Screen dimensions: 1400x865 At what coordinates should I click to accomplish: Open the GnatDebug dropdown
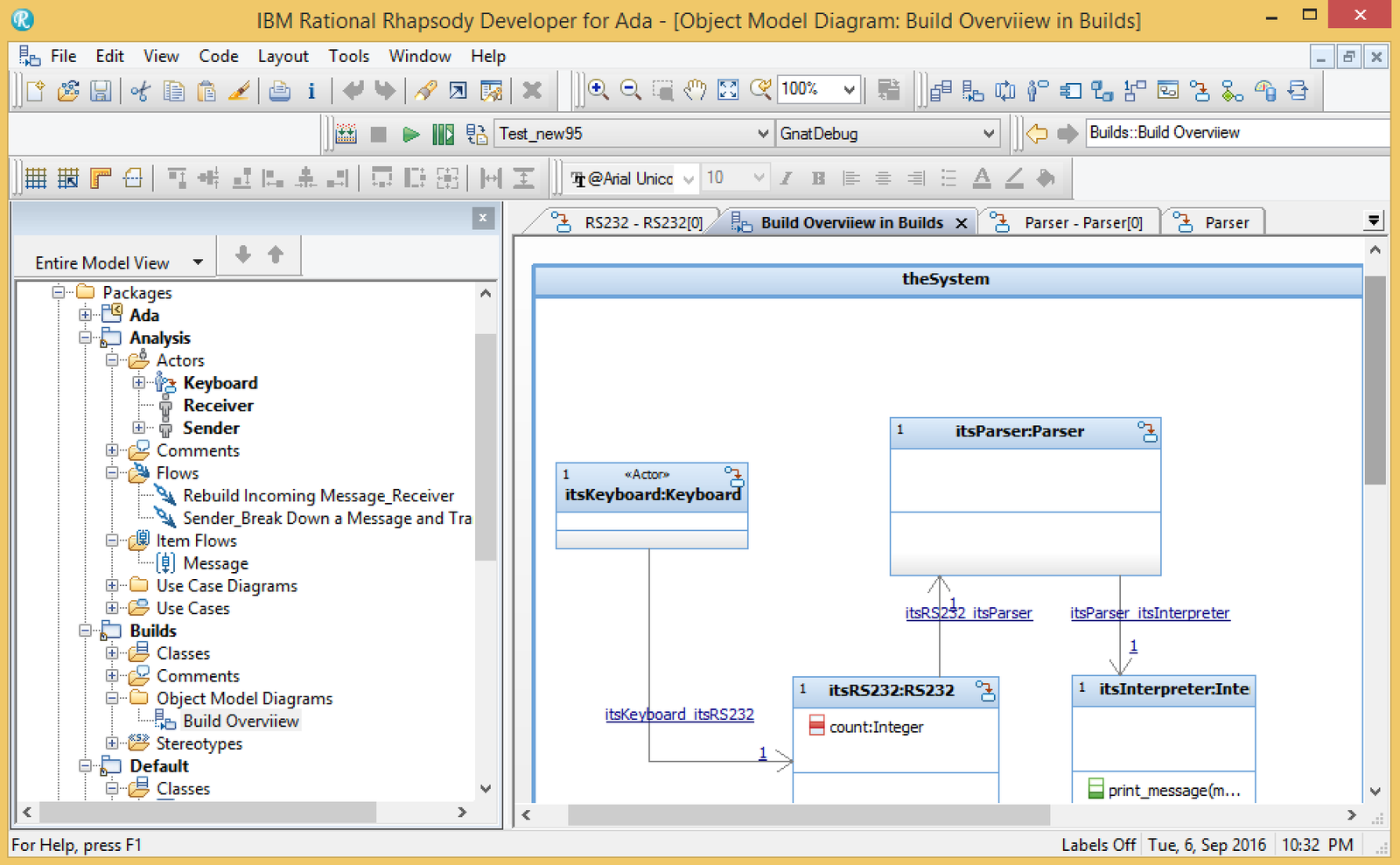click(x=988, y=134)
